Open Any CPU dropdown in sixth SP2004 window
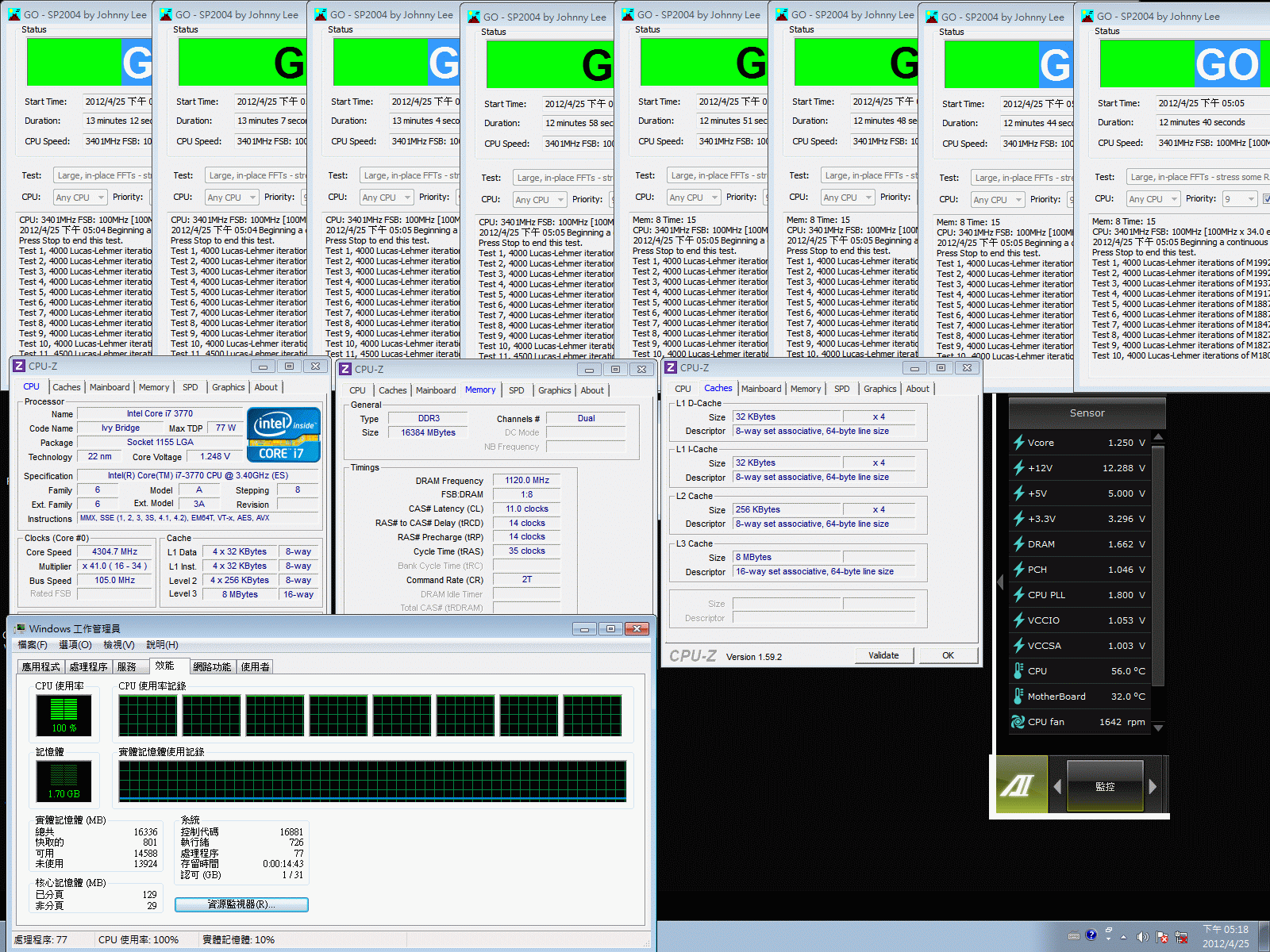The image size is (1270, 952). point(849,198)
